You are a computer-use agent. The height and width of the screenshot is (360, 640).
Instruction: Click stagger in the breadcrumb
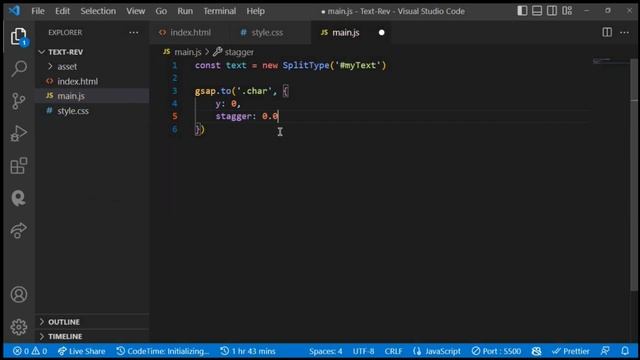pos(239,52)
